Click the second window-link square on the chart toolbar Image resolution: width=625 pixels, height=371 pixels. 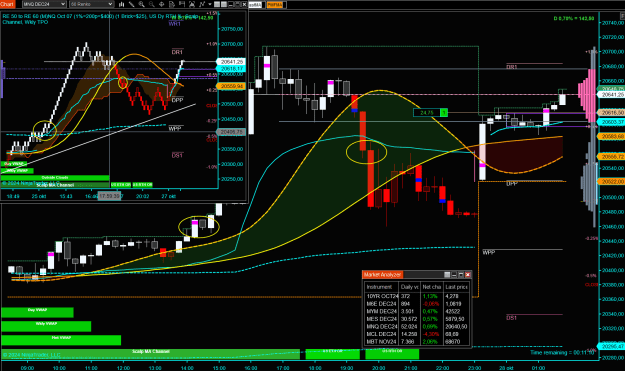[x=224, y=4]
